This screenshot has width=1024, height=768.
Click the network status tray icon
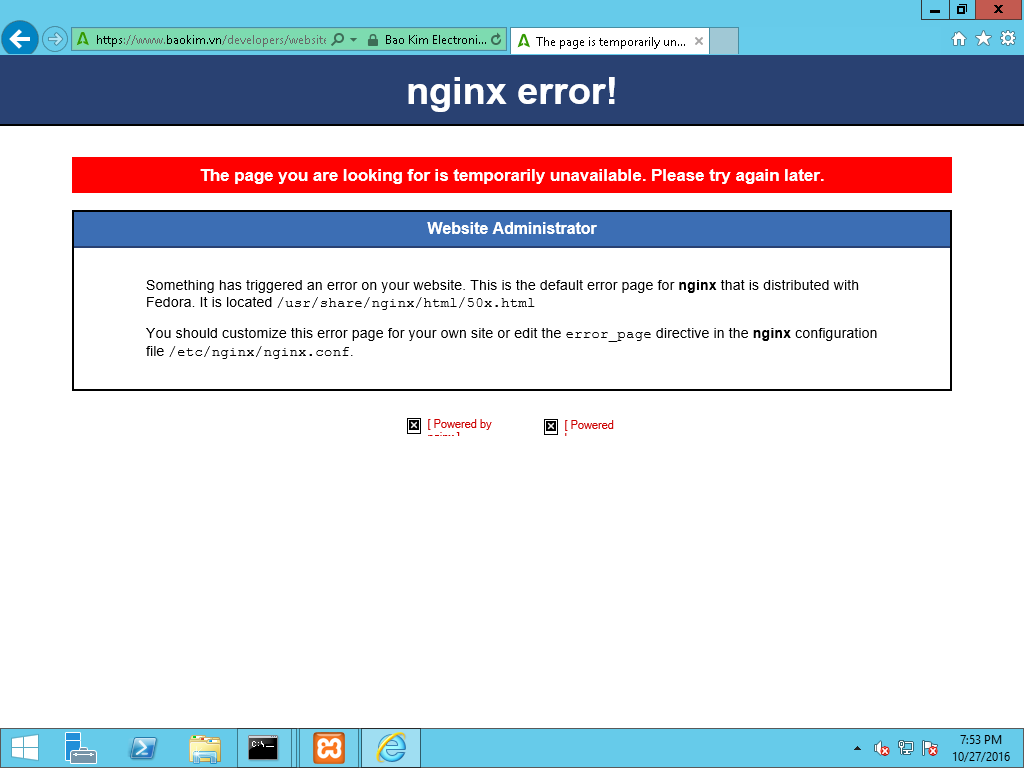906,748
